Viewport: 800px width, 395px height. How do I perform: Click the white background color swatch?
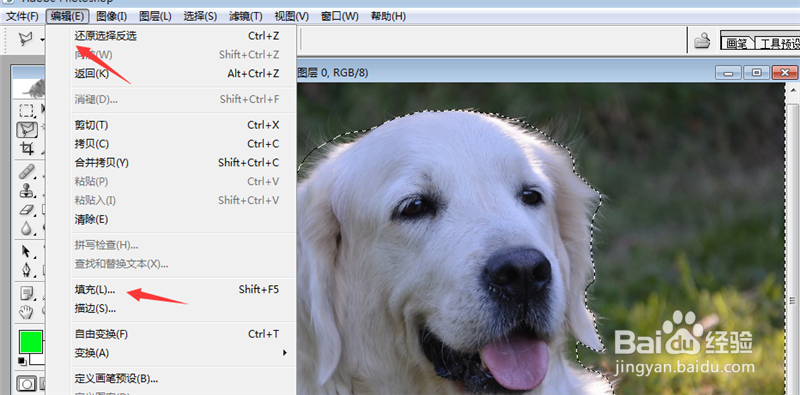tap(37, 359)
